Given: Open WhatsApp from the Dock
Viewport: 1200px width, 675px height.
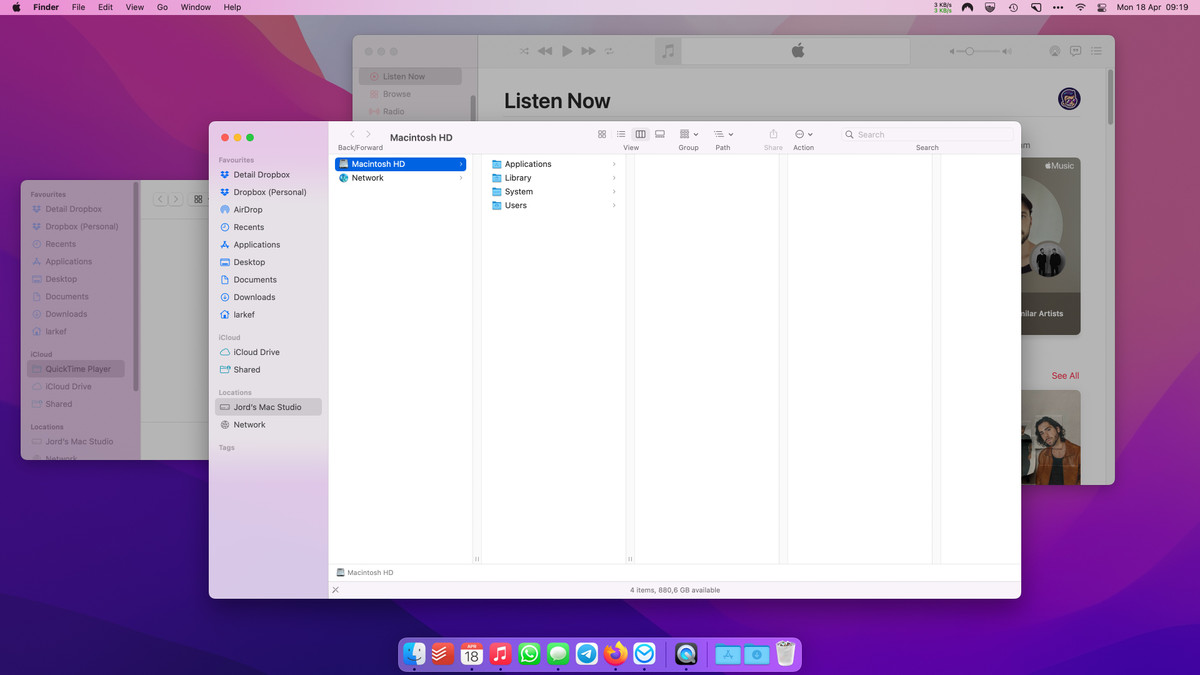Looking at the screenshot, I should click(529, 654).
